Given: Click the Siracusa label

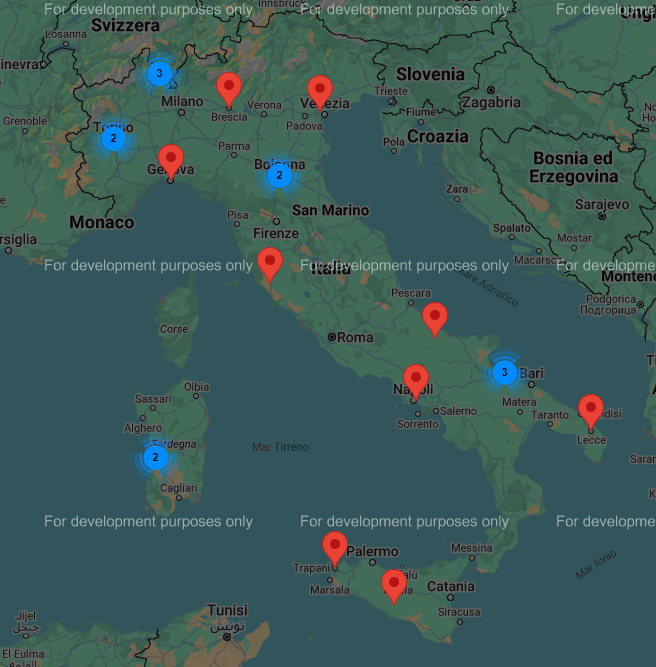Looking at the screenshot, I should [459, 612].
